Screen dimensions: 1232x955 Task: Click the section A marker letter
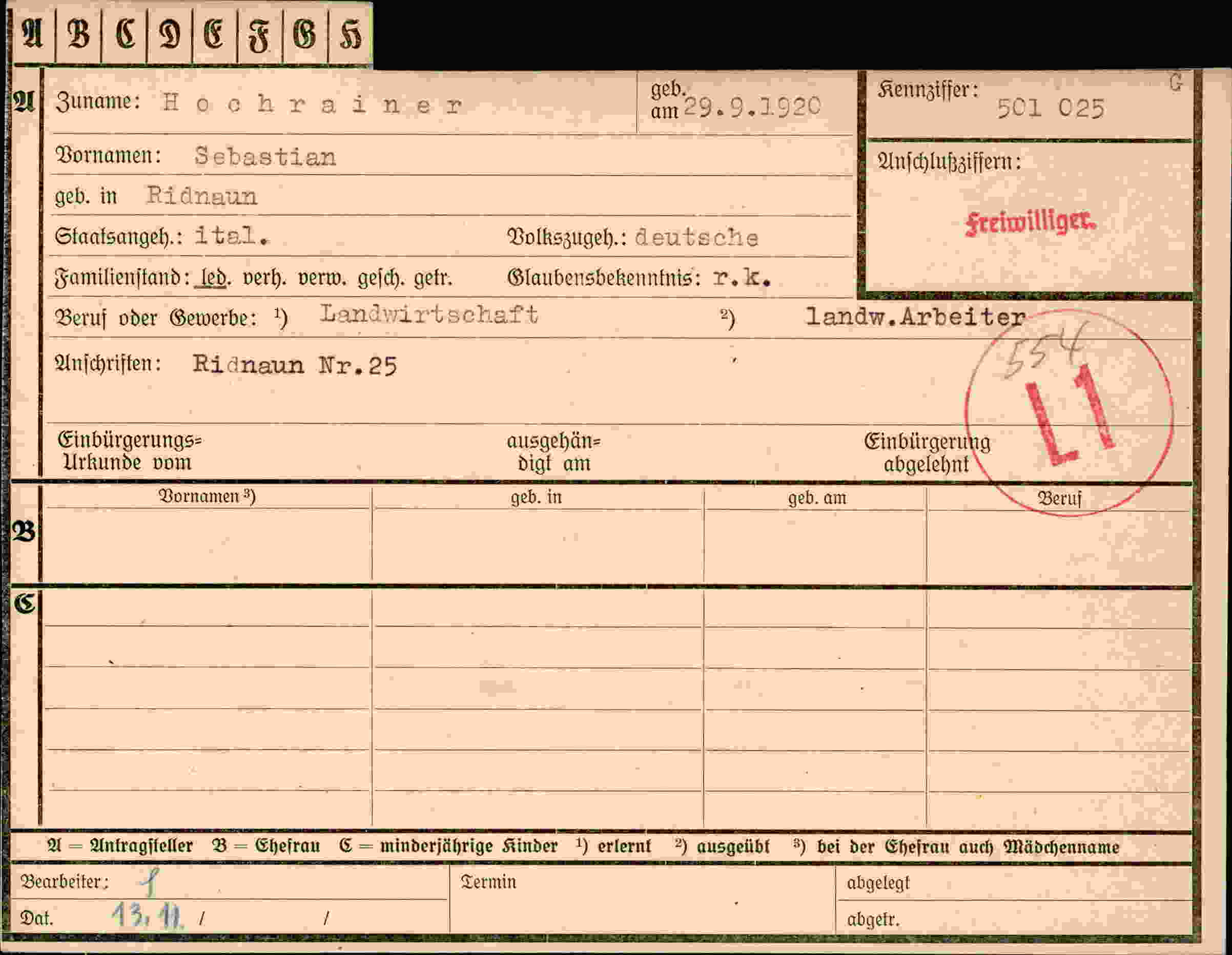click(x=24, y=101)
